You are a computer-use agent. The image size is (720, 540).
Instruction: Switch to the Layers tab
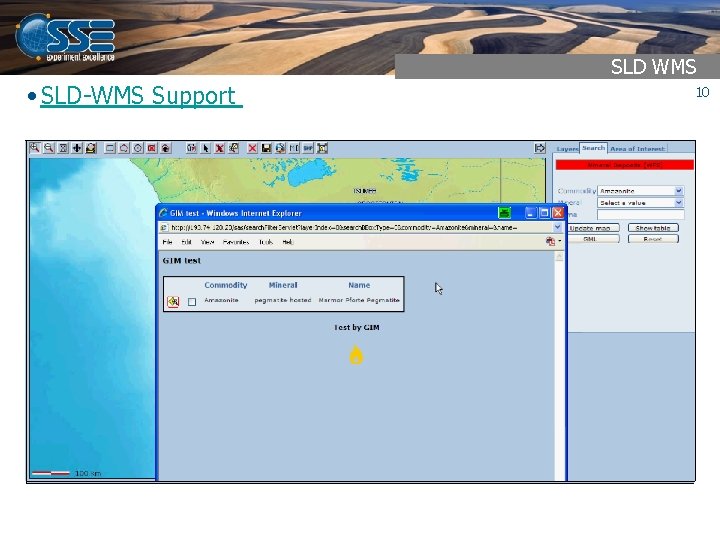567,149
